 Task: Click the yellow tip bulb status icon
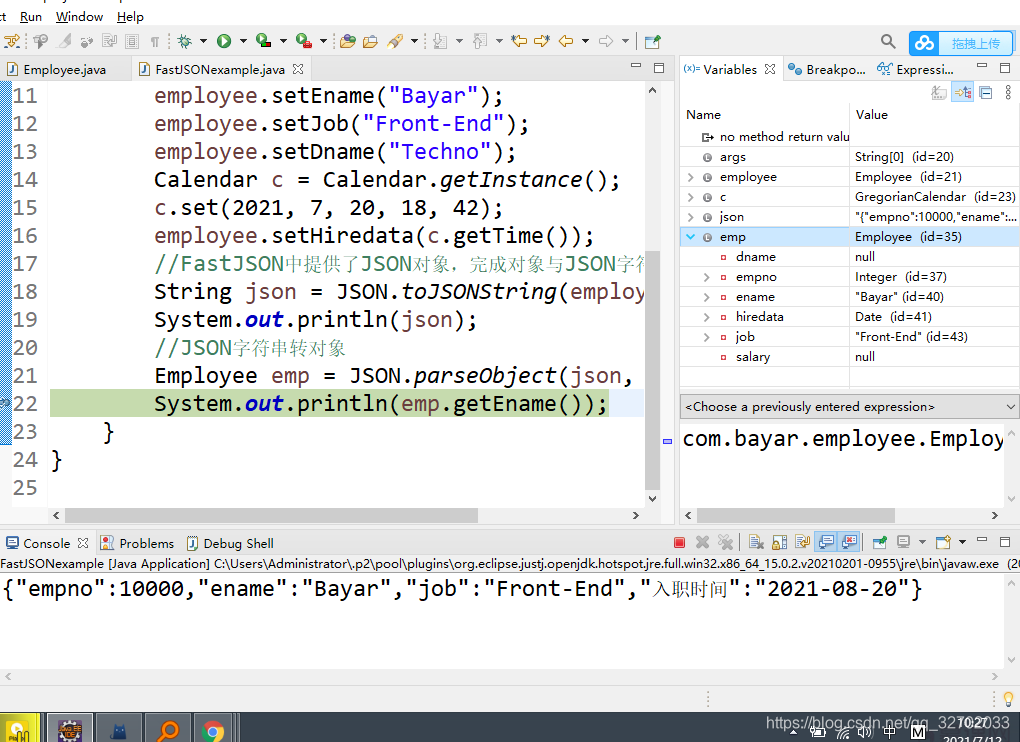pos(1008,699)
